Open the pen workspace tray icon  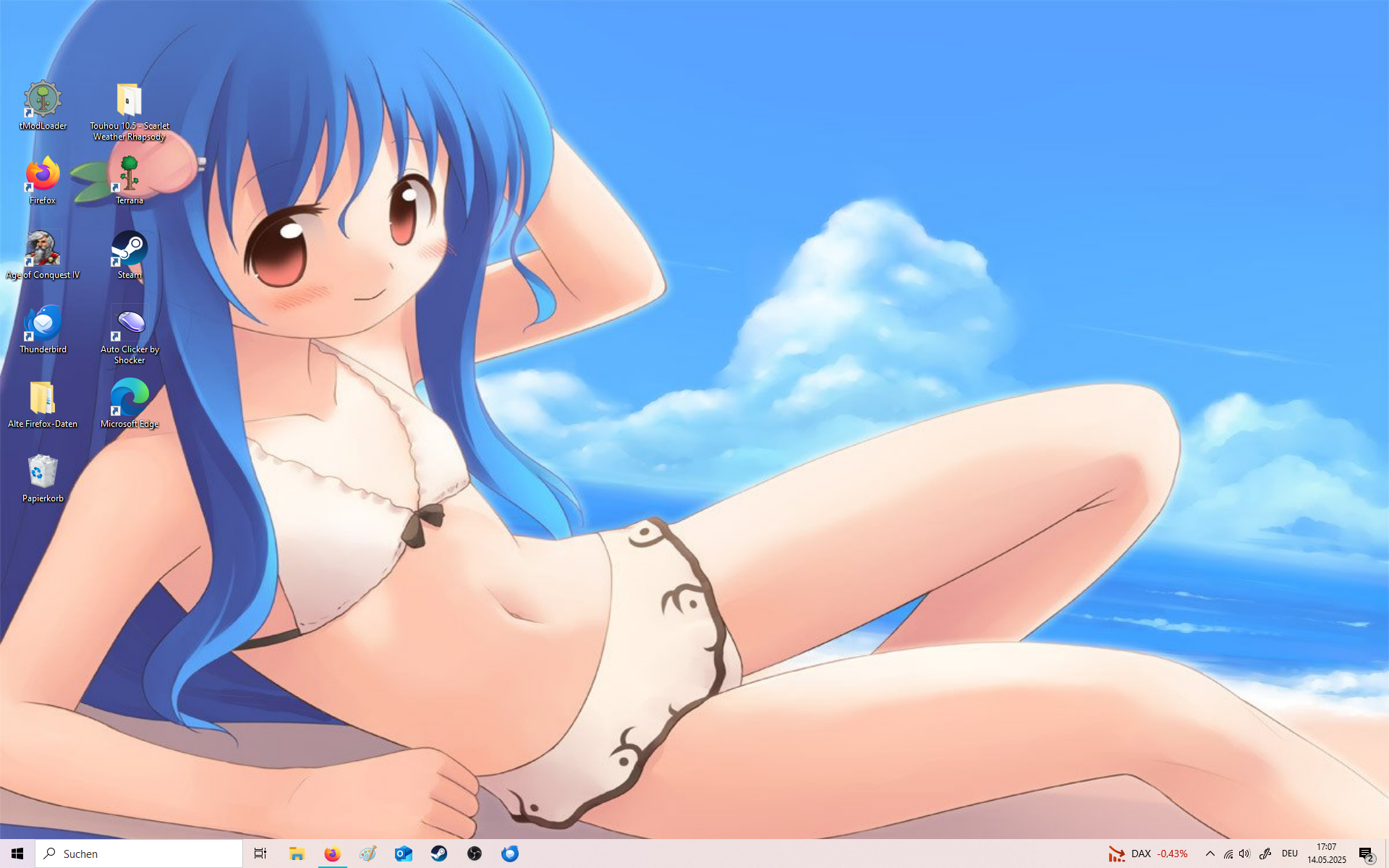[1265, 854]
